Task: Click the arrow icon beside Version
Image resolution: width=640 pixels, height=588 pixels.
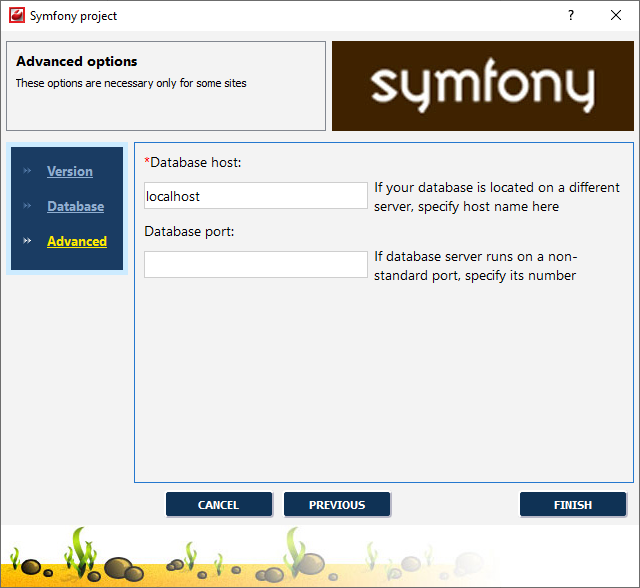Action: click(27, 171)
